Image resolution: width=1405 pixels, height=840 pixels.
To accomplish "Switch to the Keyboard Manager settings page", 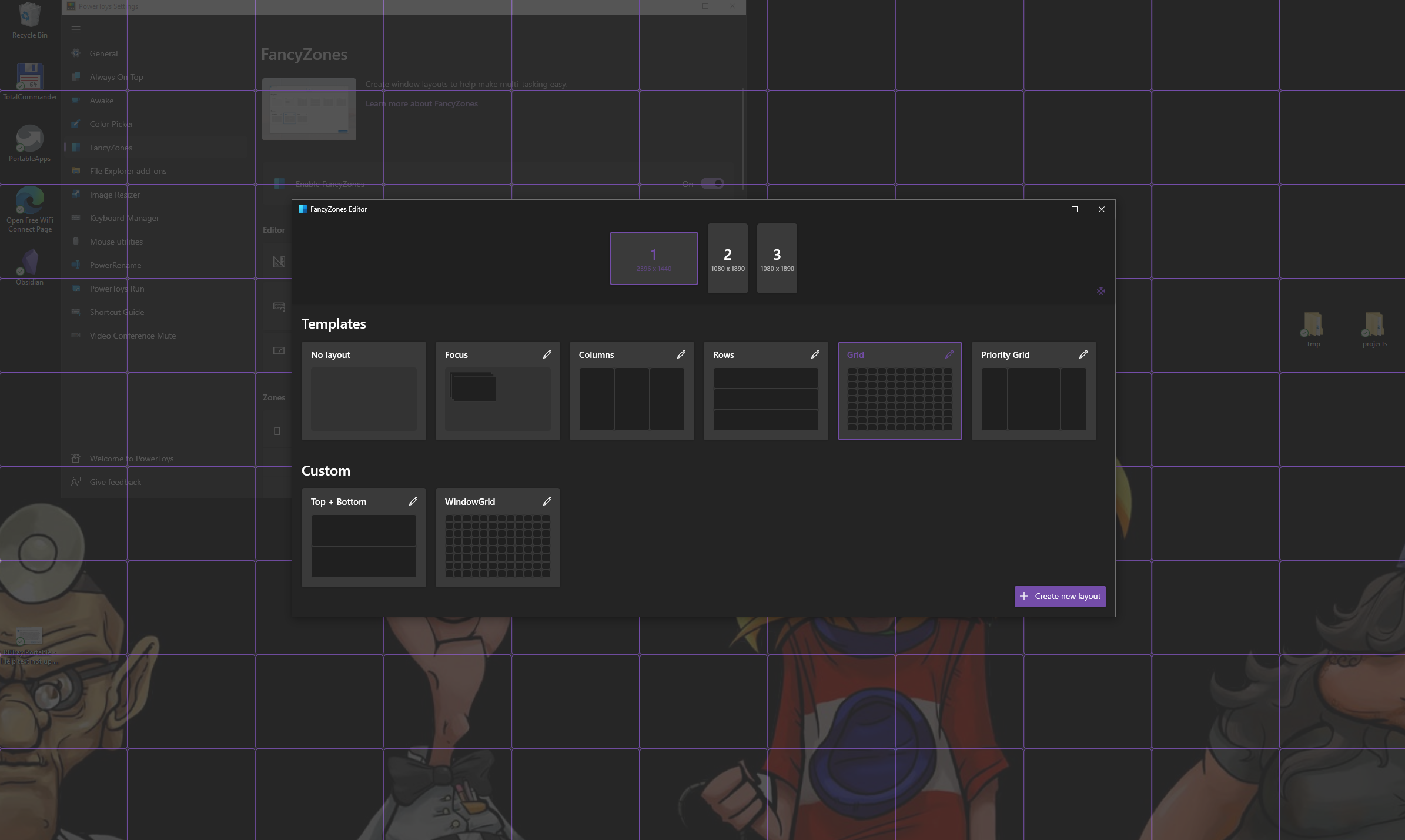I will pos(123,218).
